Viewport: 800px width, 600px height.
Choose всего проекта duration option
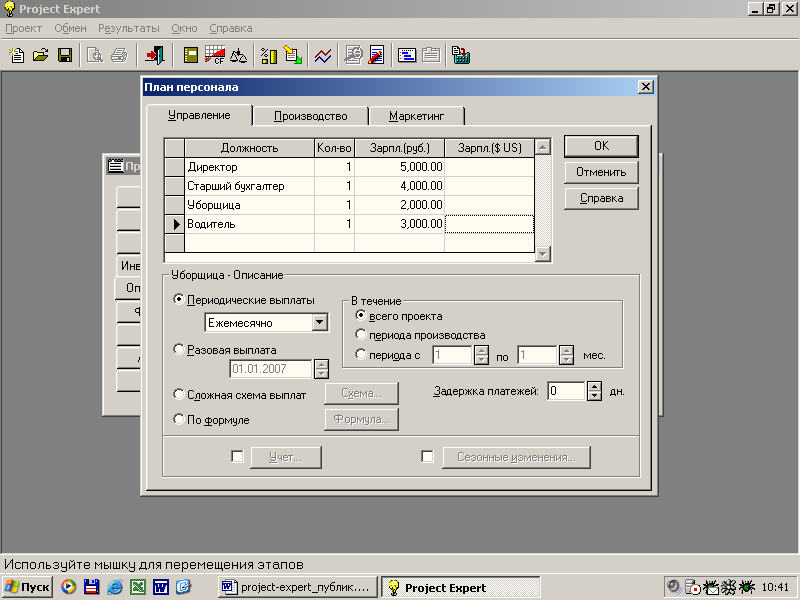click(361, 316)
